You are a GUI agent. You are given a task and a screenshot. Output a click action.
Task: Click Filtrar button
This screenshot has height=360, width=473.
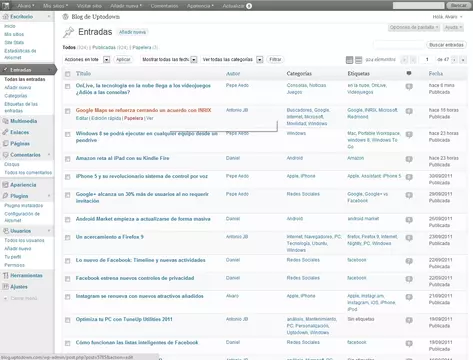click(275, 60)
